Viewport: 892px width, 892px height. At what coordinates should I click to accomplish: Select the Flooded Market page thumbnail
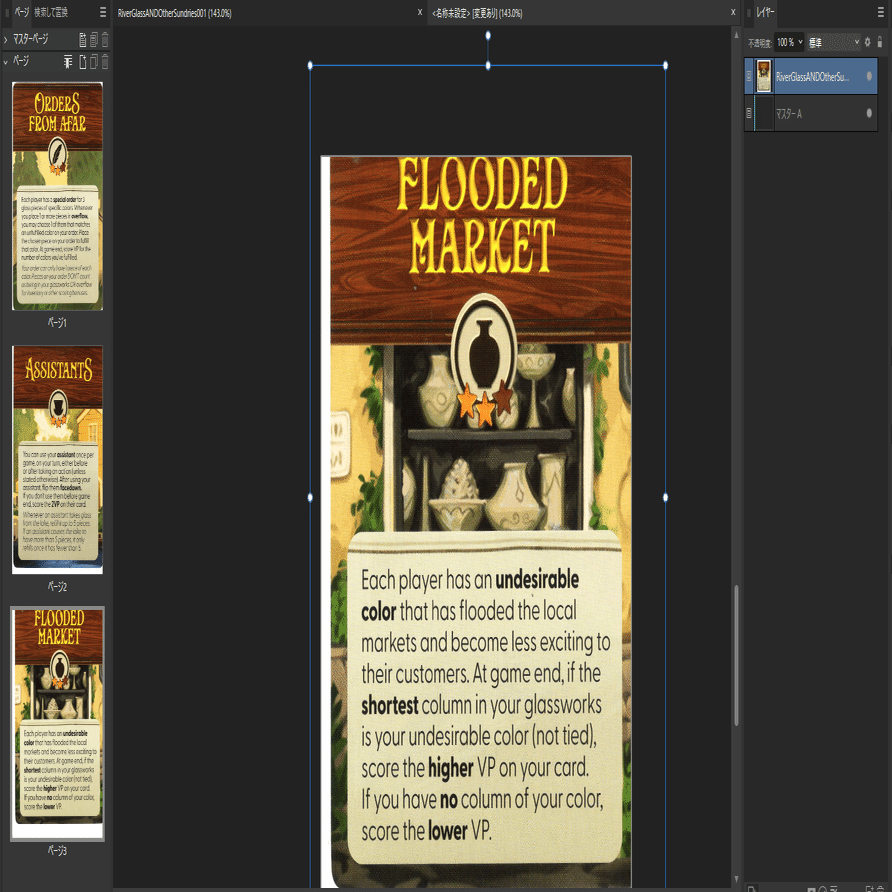pos(57,723)
